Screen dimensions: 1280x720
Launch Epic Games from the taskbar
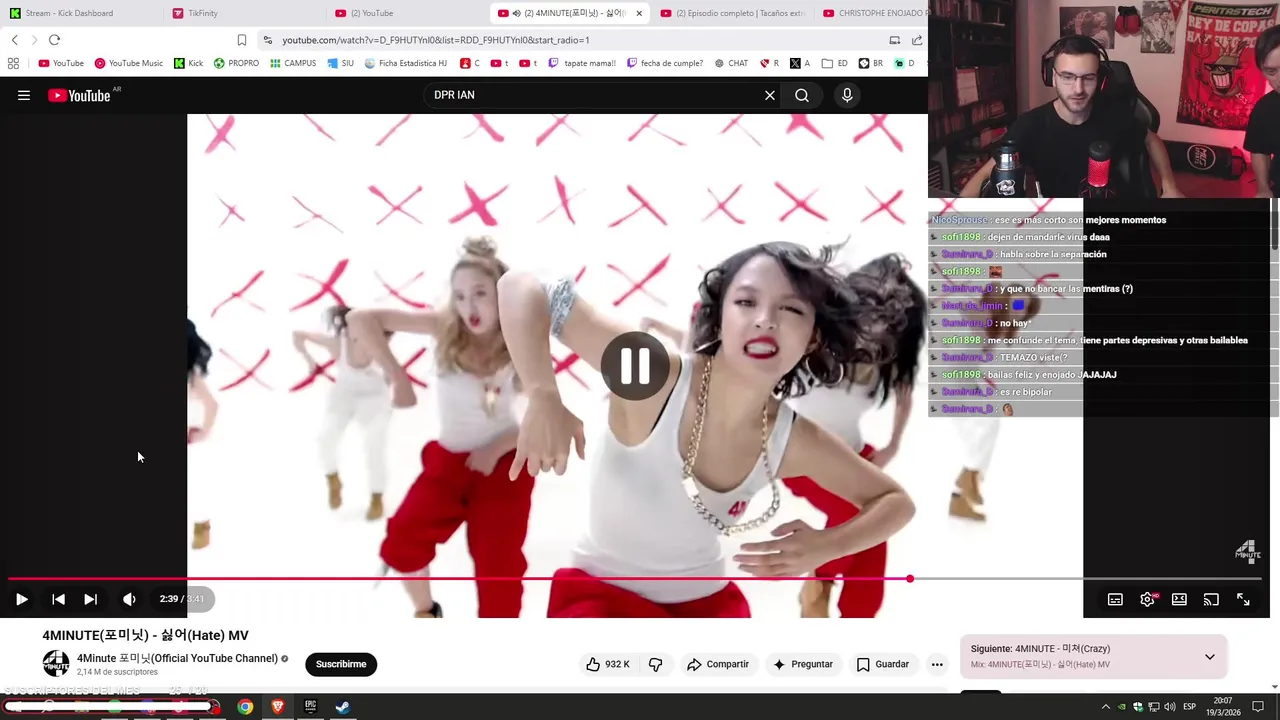[310, 707]
